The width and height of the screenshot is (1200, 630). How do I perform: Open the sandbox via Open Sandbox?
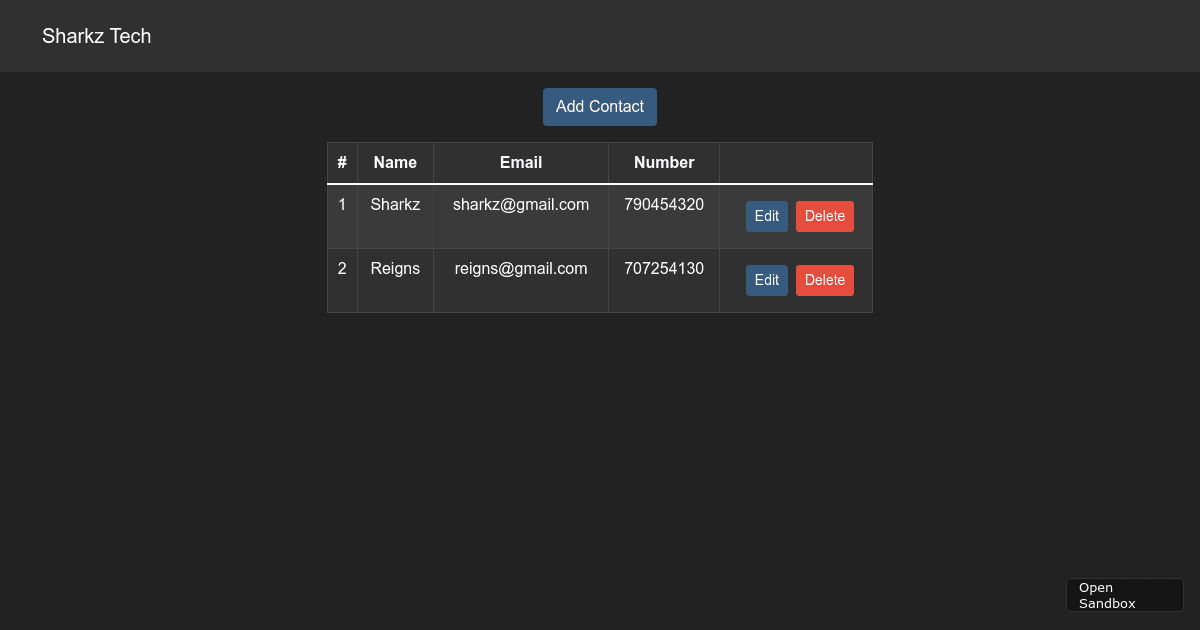(x=1124, y=595)
